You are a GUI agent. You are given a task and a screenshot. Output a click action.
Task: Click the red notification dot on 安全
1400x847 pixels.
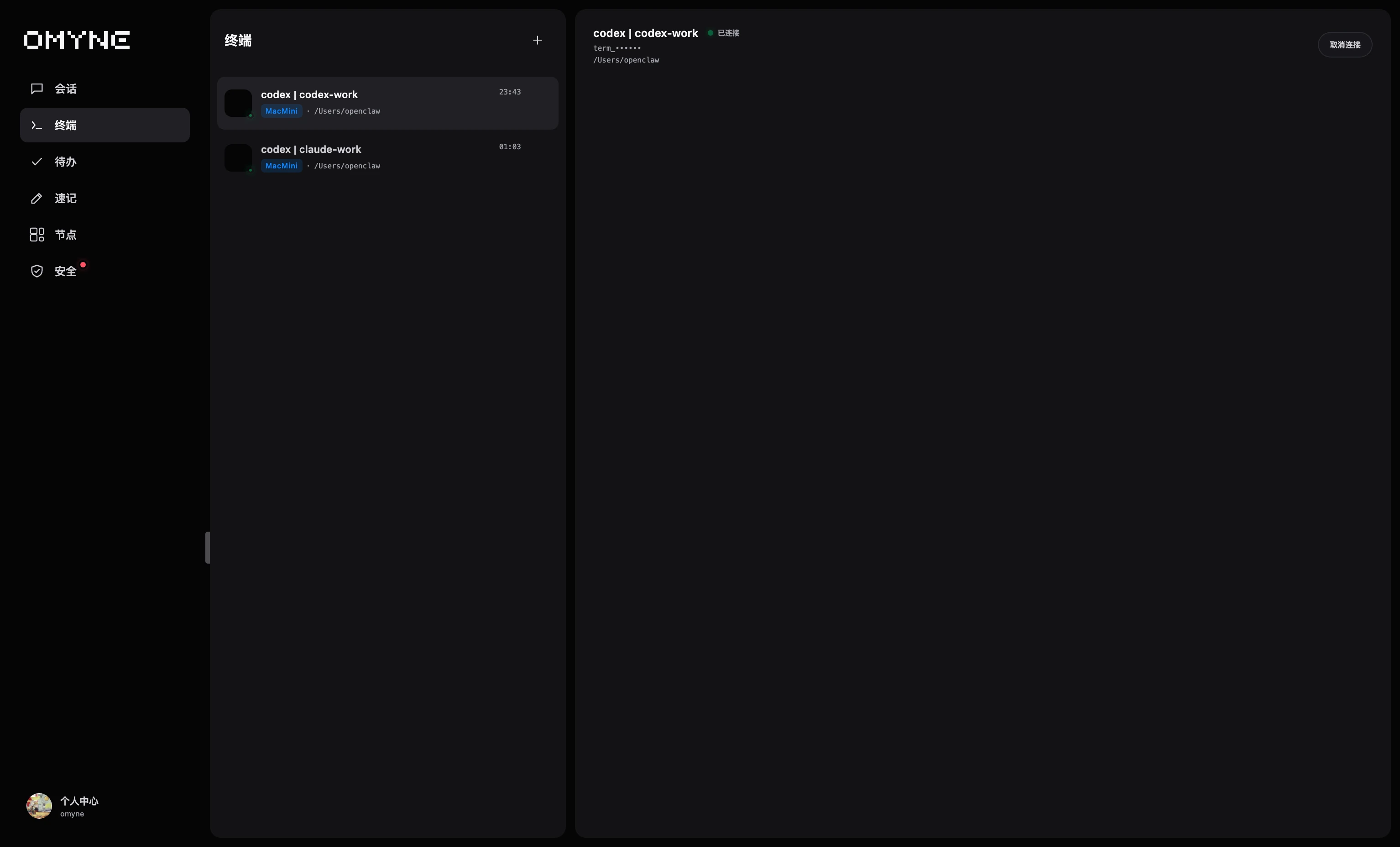pos(83,265)
